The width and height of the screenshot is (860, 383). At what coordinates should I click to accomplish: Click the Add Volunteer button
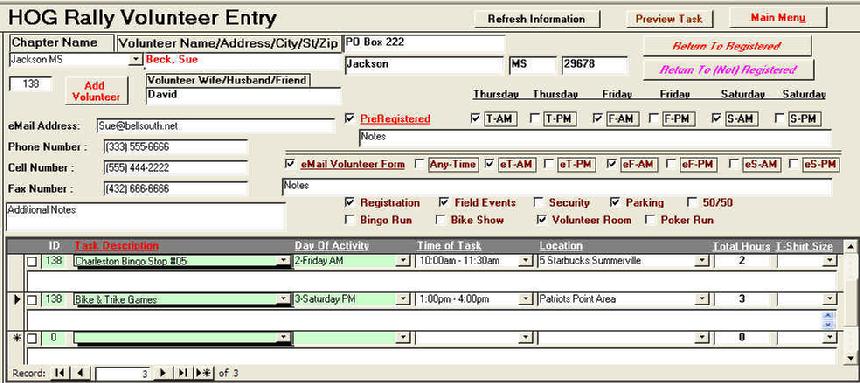(x=96, y=91)
